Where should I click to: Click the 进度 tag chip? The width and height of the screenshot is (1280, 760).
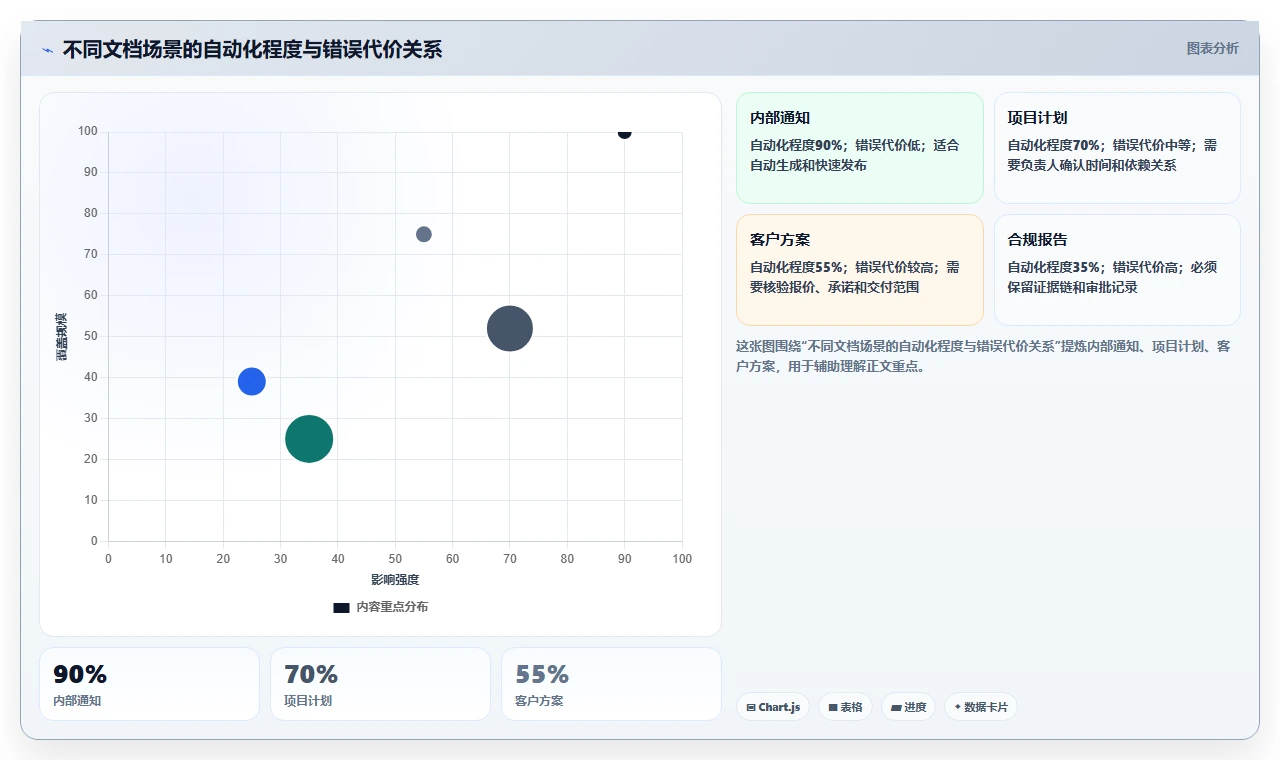[908, 707]
